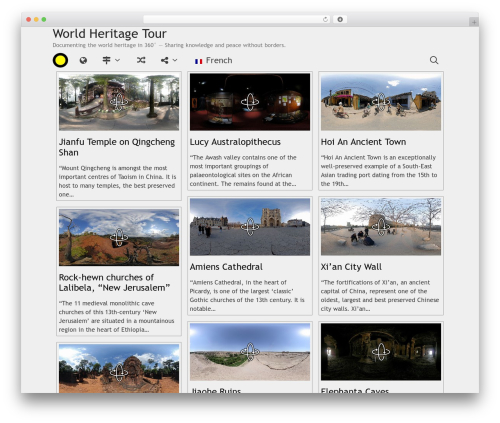This screenshot has width=500, height=423.
Task: Click the Mount Qingcheng description text
Action: pos(117,181)
